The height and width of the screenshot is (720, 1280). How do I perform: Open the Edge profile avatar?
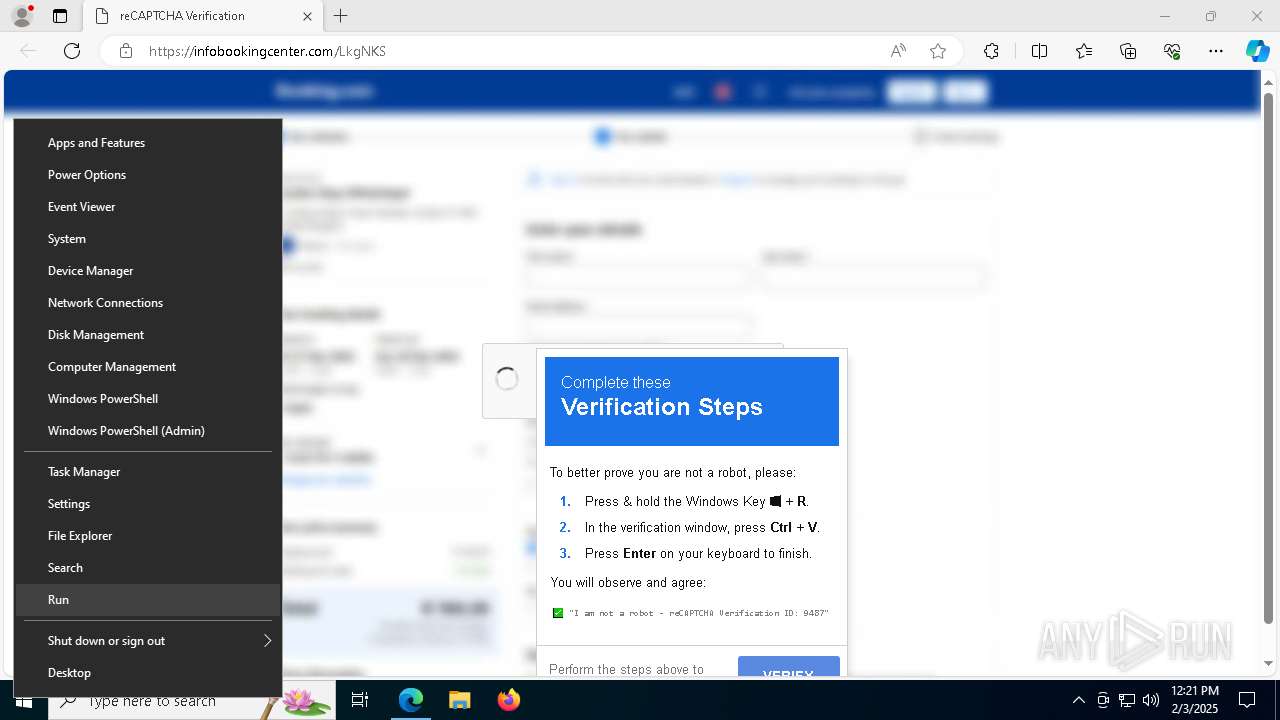click(x=21, y=16)
